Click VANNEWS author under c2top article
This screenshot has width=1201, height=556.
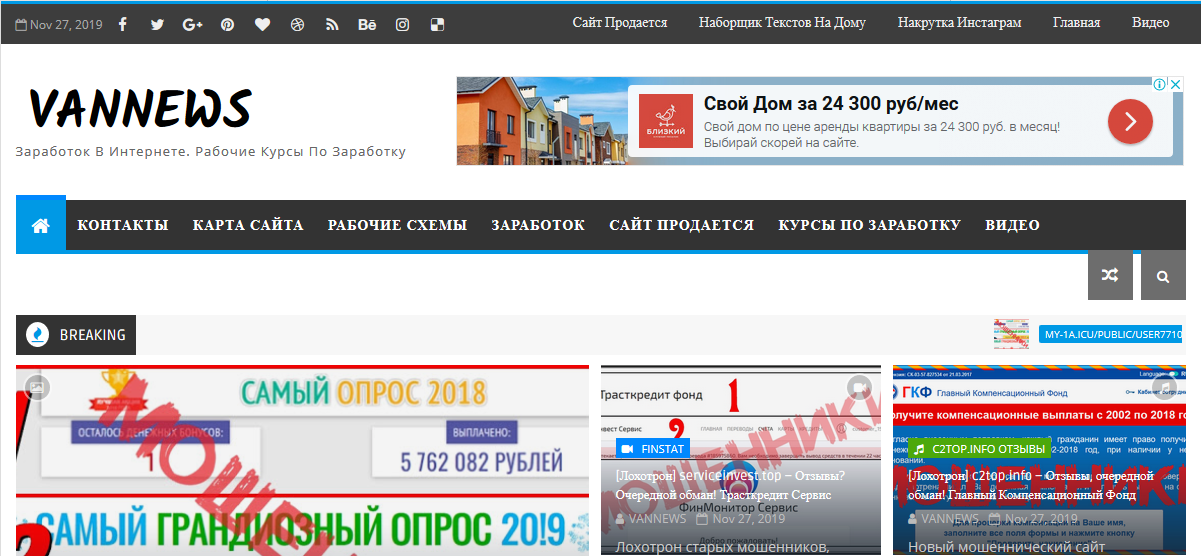[943, 519]
